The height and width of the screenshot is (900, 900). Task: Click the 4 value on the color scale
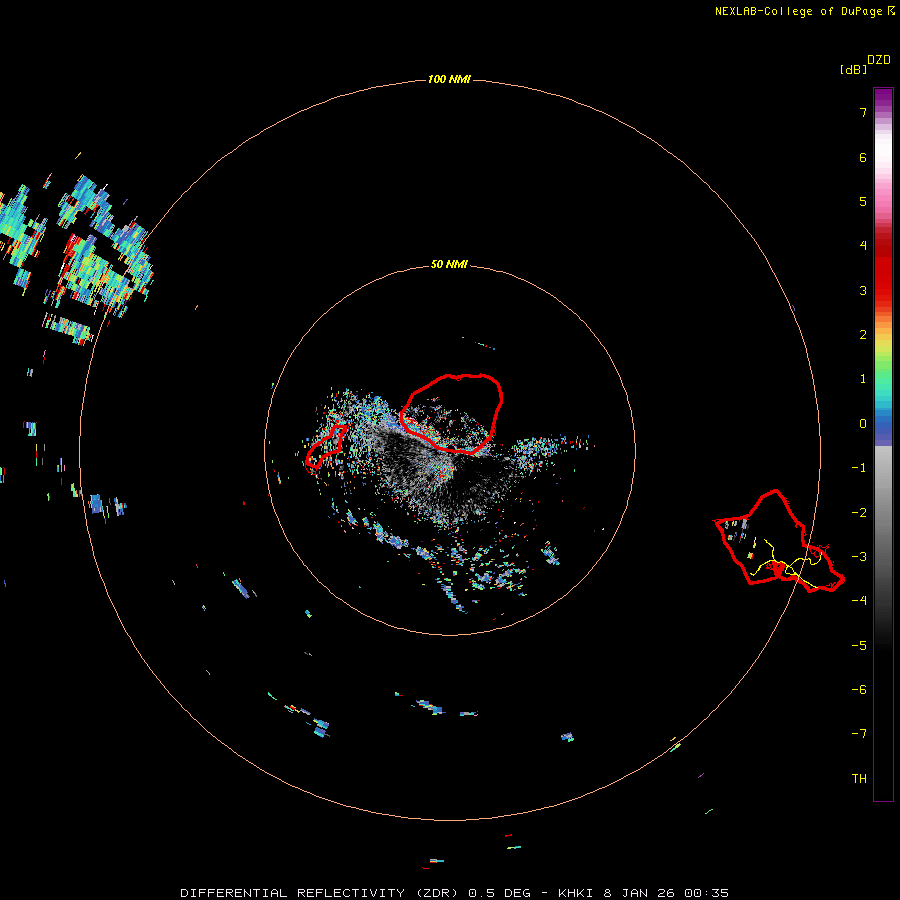tap(863, 245)
